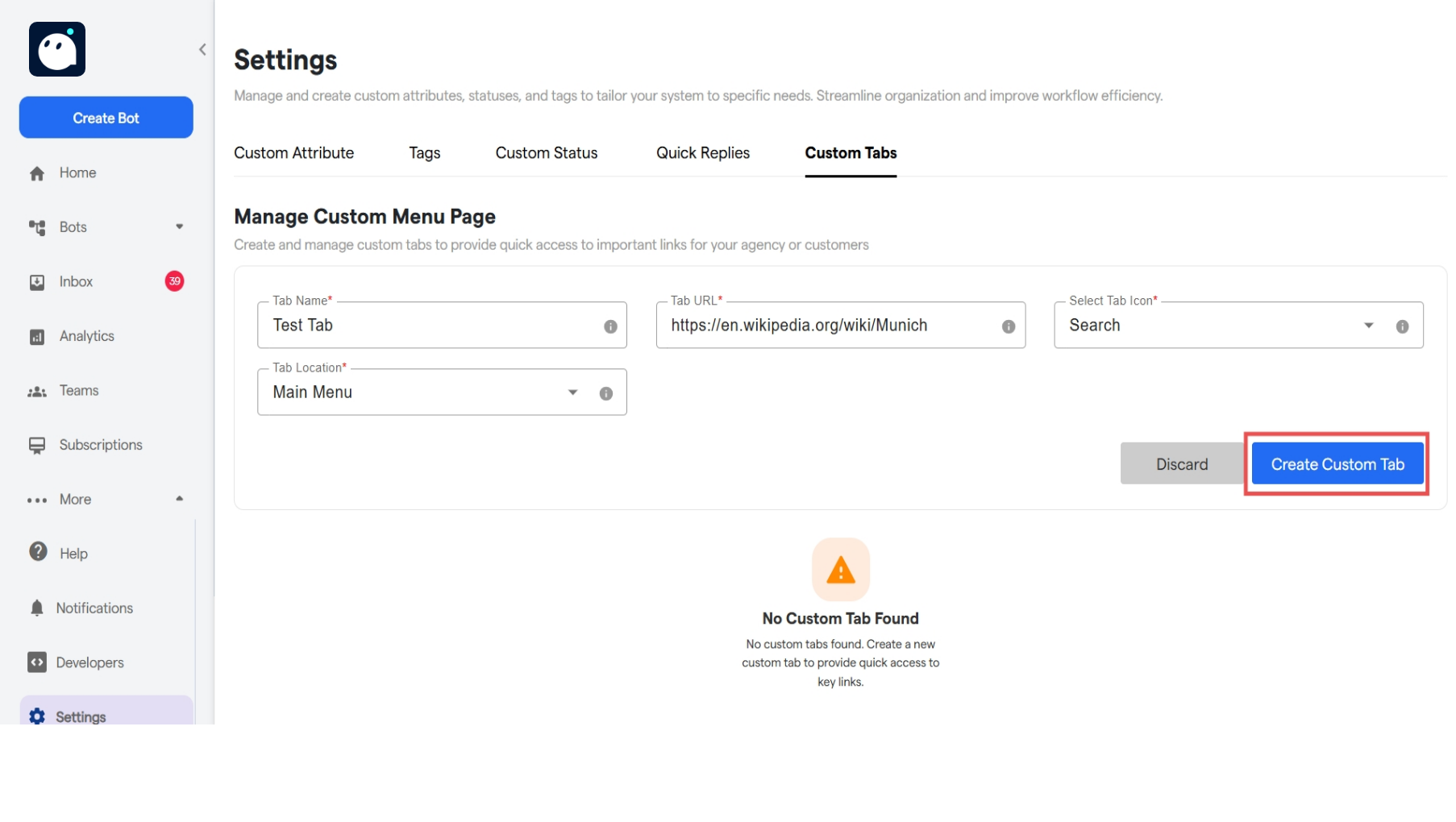Click the Developers code icon

point(37,662)
